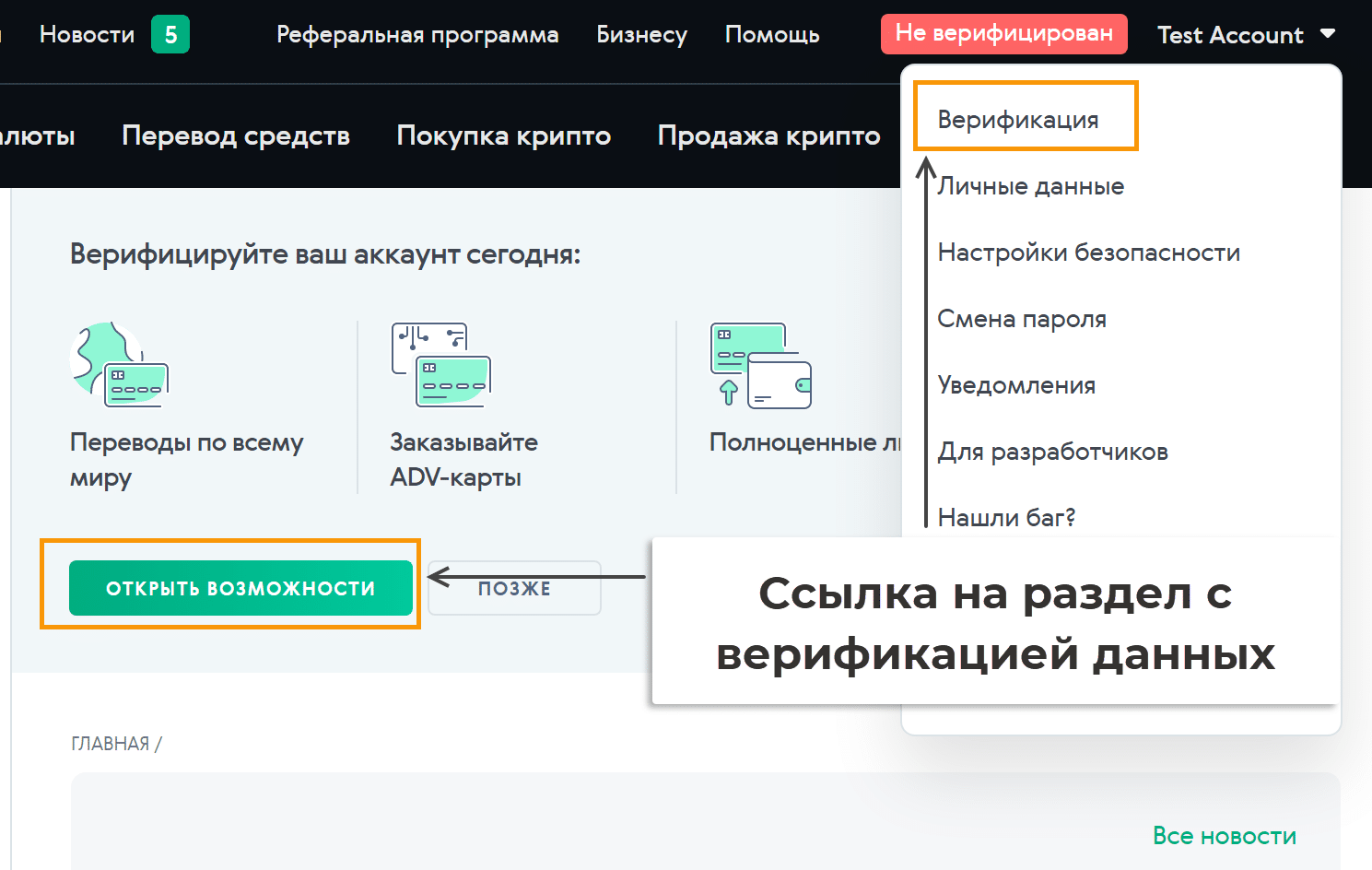Click the wallet and card limits icon
The height and width of the screenshot is (870, 1372).
[x=760, y=365]
